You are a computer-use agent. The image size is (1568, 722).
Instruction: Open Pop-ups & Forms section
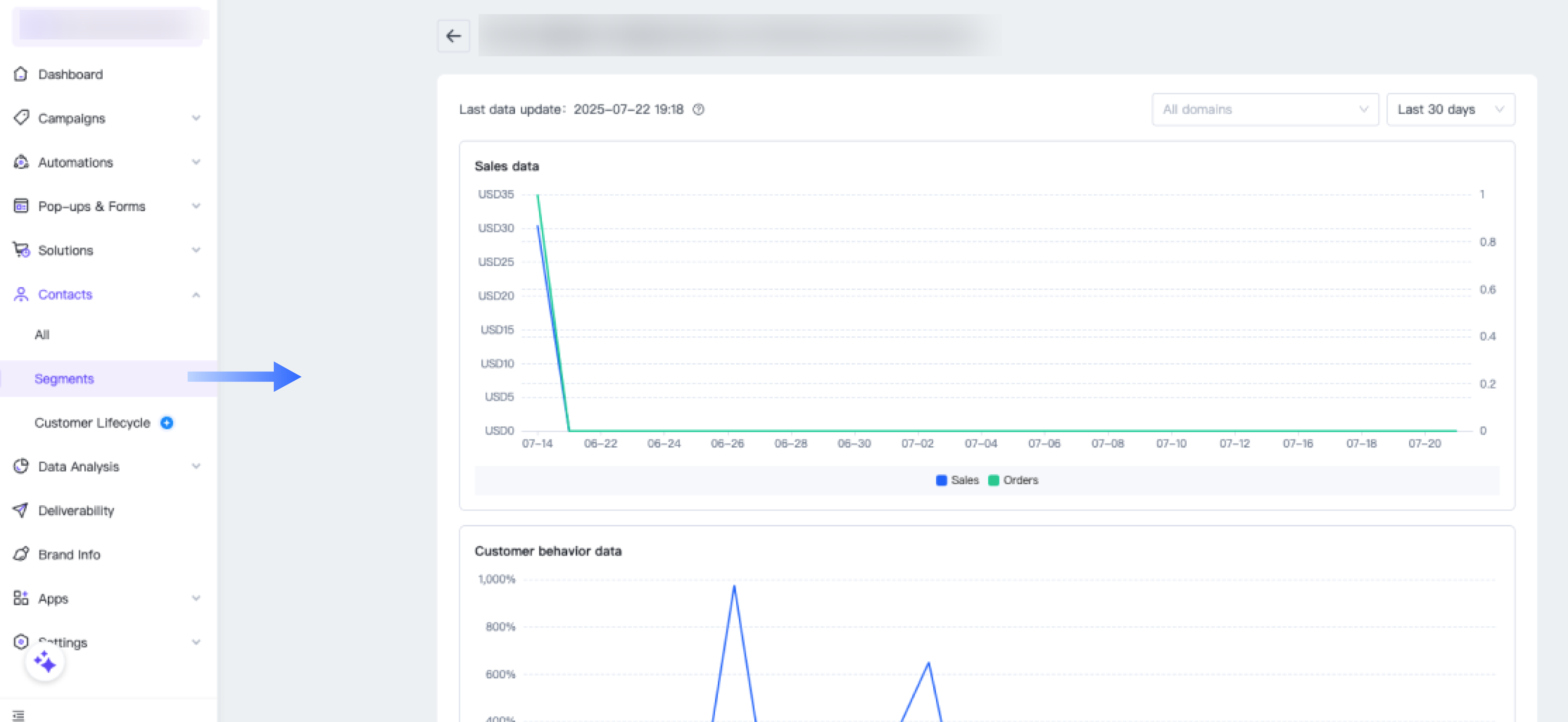pos(91,207)
